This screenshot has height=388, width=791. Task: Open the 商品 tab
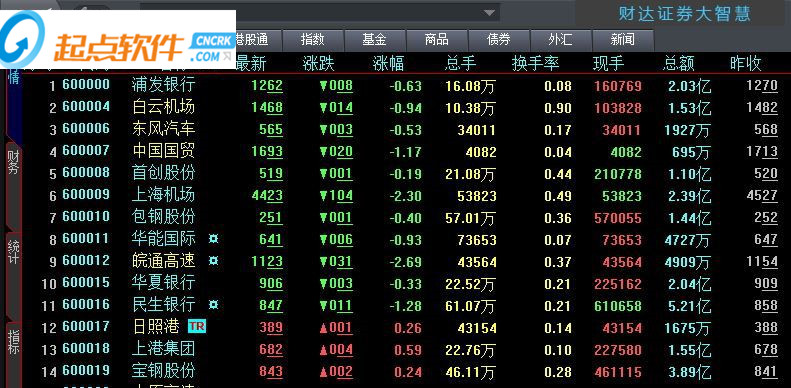pyautogui.click(x=437, y=39)
